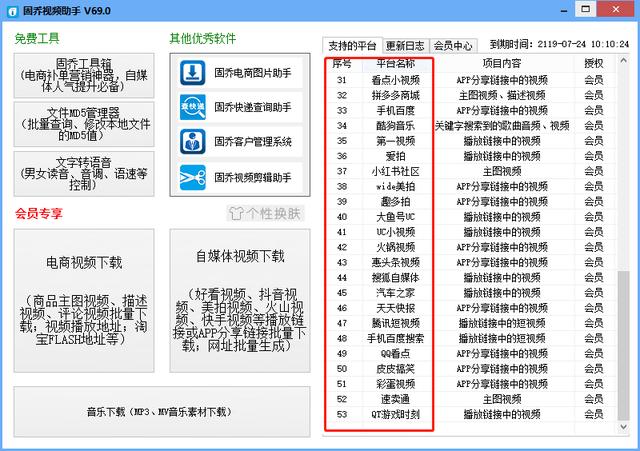Select row 48 手机百度搜索

coord(471,338)
